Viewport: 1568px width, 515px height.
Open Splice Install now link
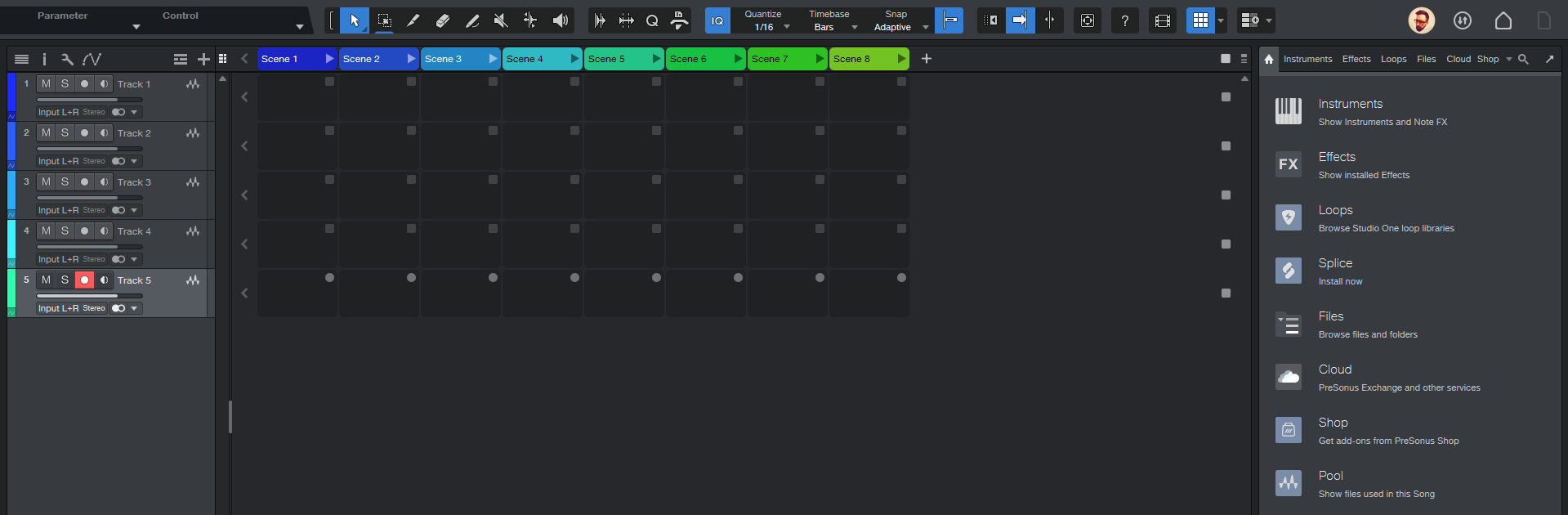[1340, 281]
